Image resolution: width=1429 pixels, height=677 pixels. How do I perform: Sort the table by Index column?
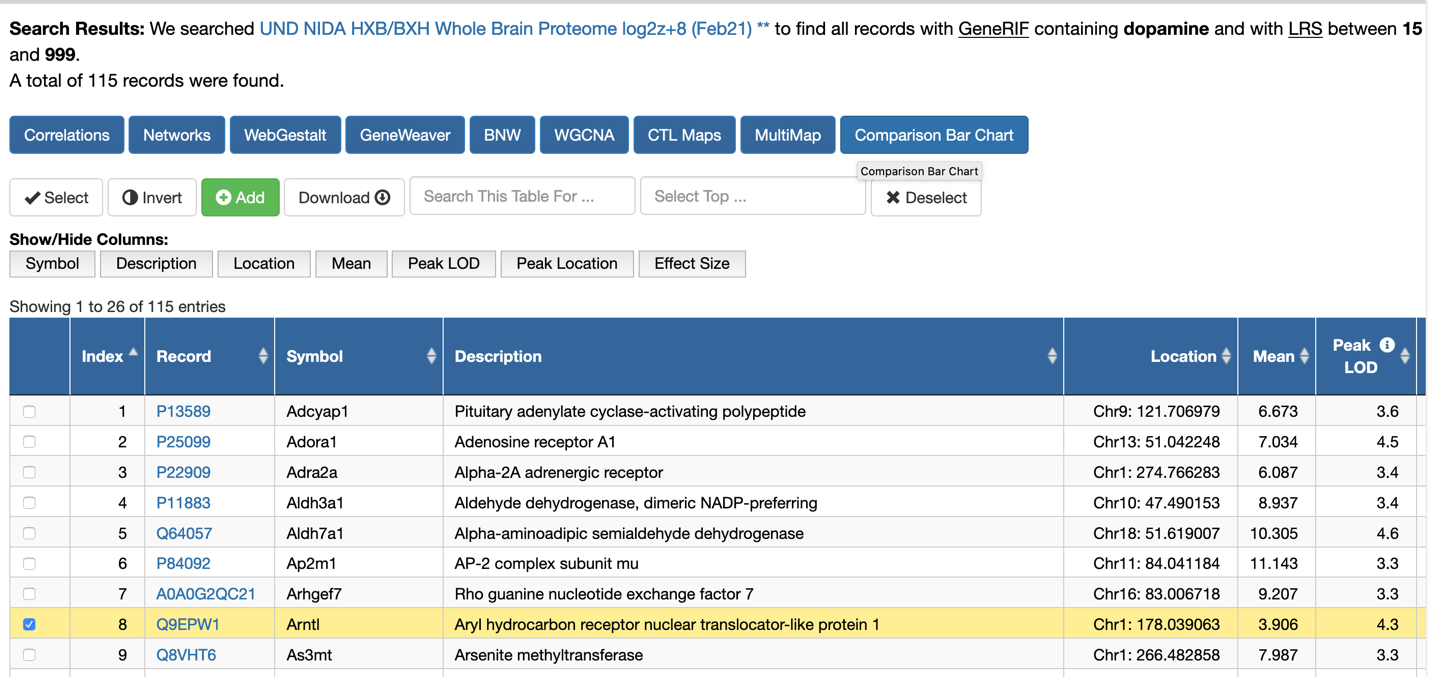pos(133,355)
